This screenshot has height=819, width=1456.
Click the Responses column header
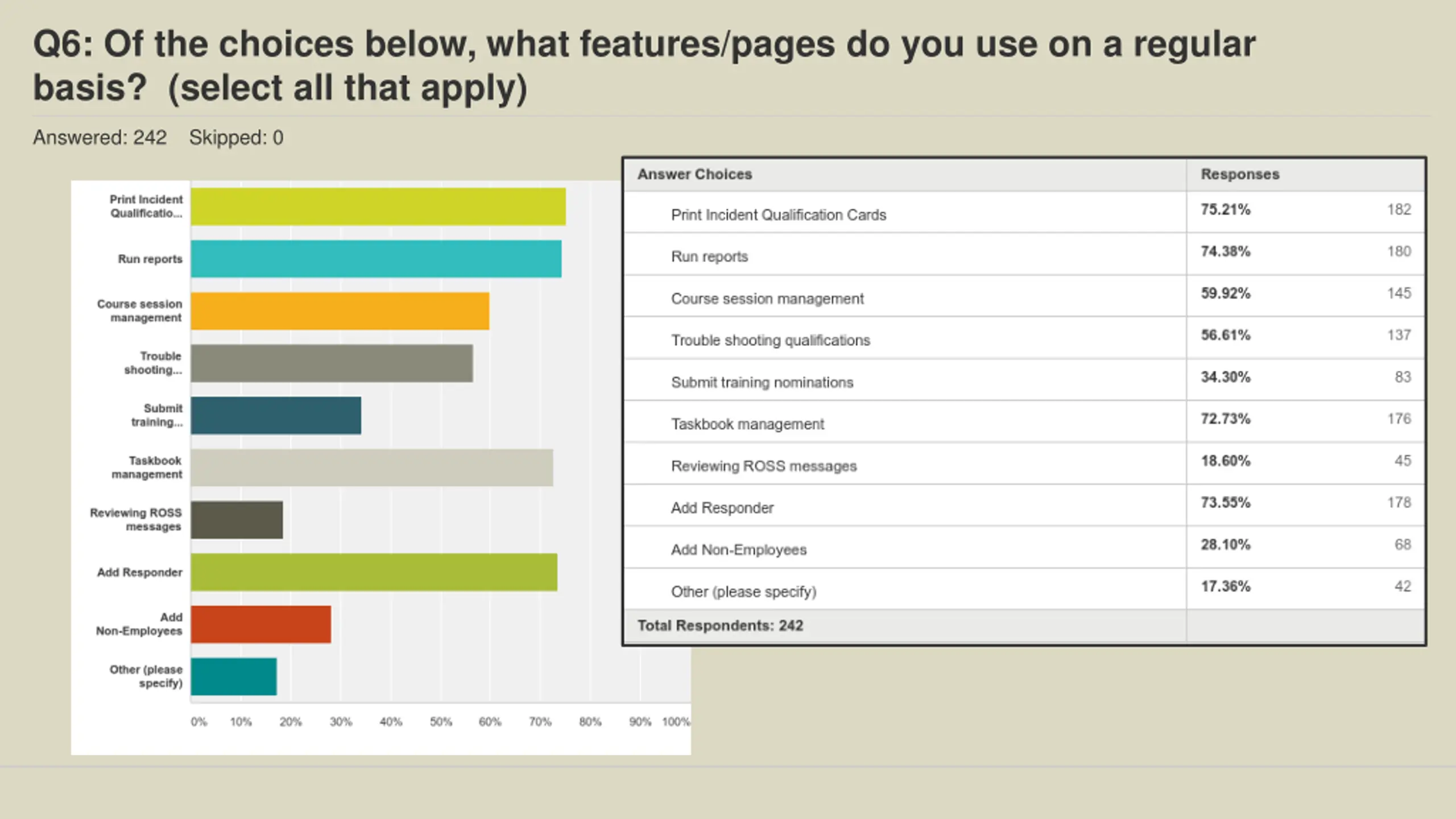[1240, 174]
